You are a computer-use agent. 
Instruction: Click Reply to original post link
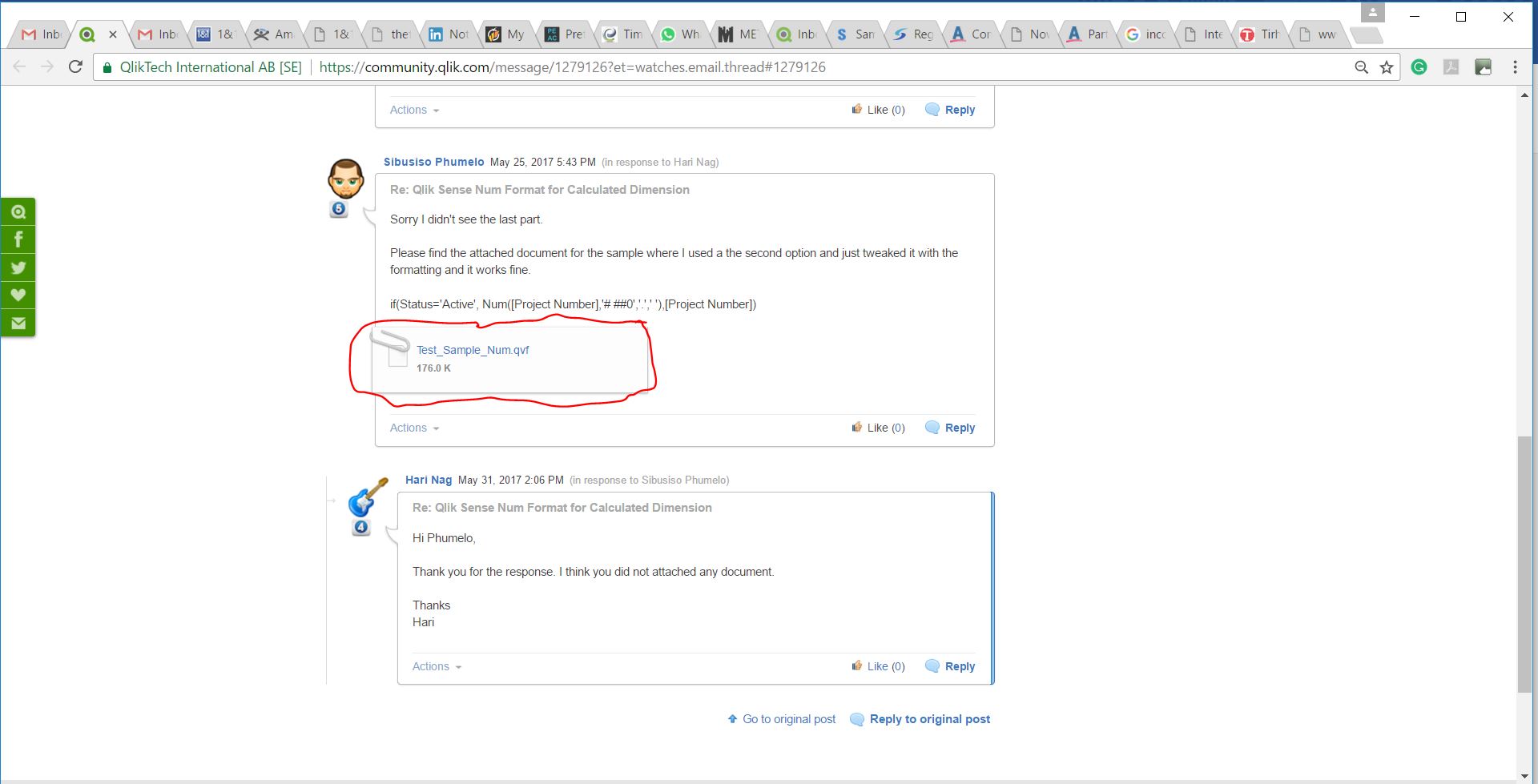click(x=930, y=719)
